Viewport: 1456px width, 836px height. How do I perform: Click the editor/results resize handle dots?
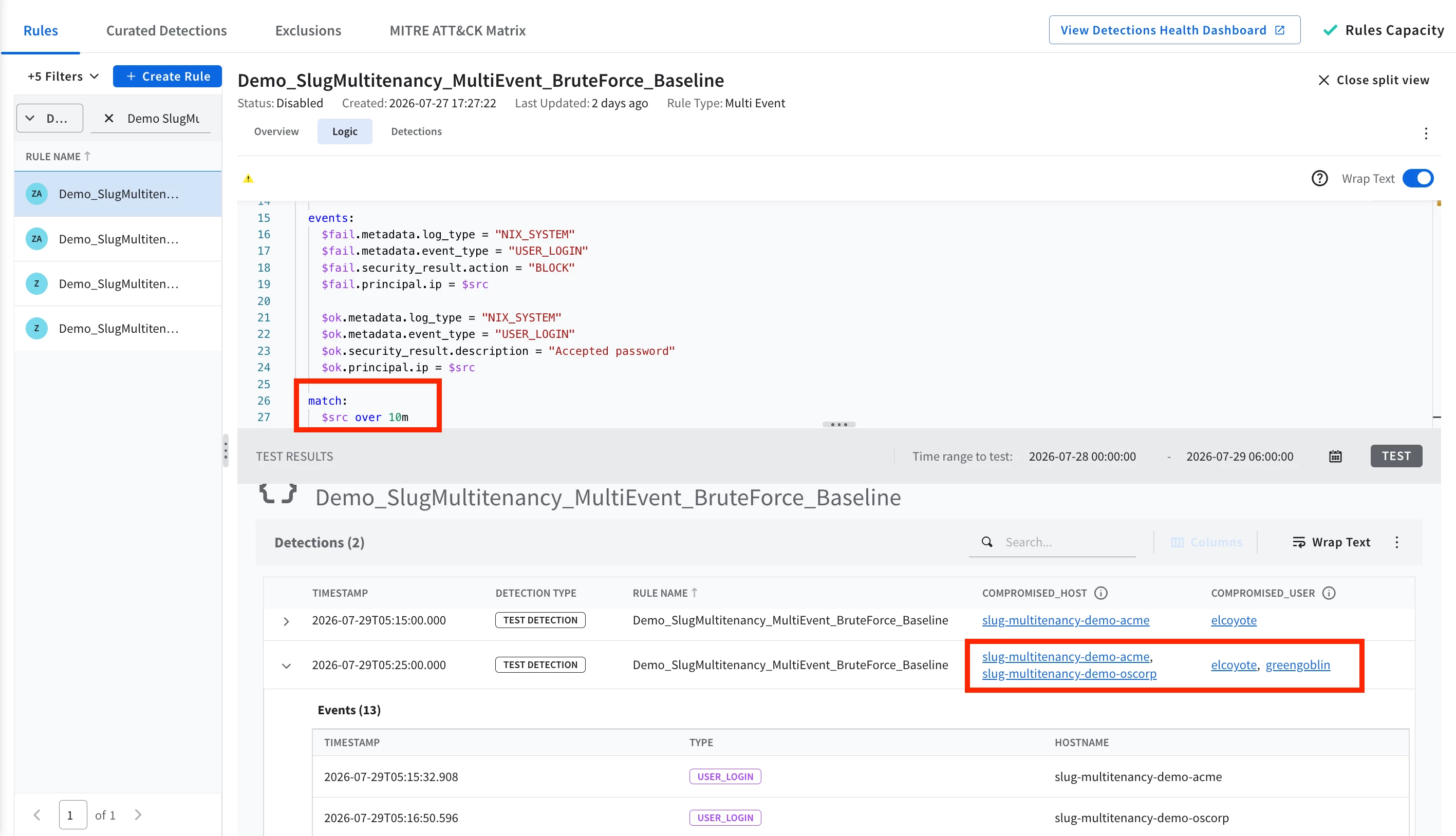838,424
